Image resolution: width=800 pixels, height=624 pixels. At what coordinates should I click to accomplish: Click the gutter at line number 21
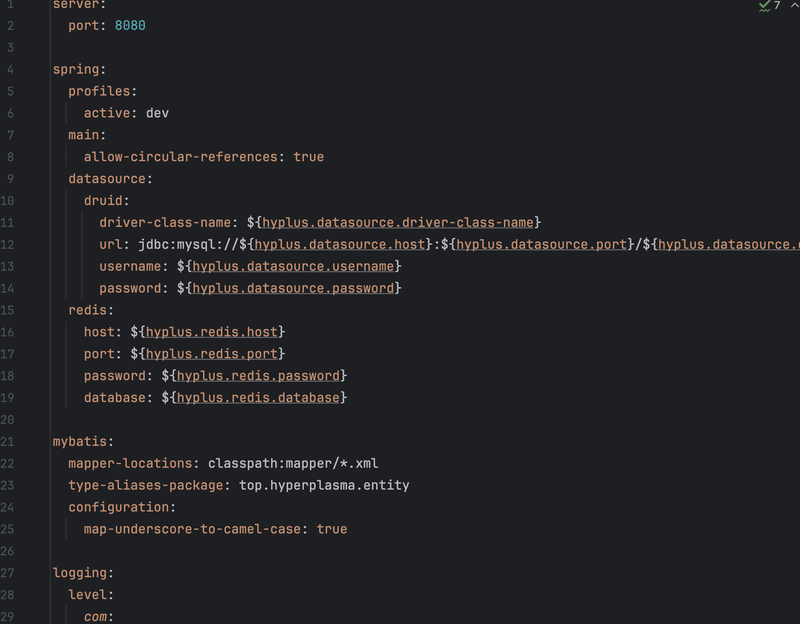(x=7, y=442)
